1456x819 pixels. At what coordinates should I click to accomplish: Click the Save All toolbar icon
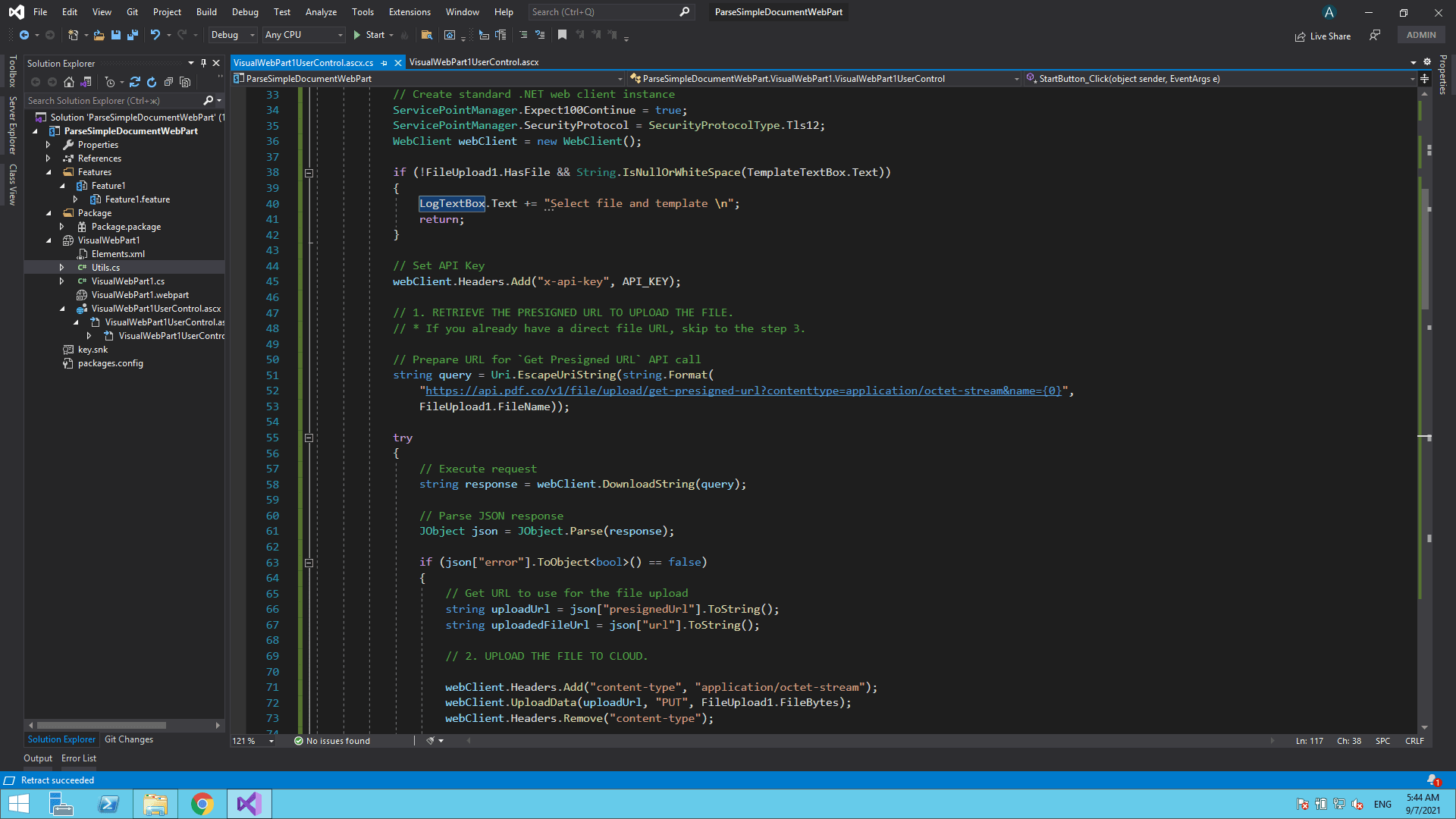(x=133, y=35)
